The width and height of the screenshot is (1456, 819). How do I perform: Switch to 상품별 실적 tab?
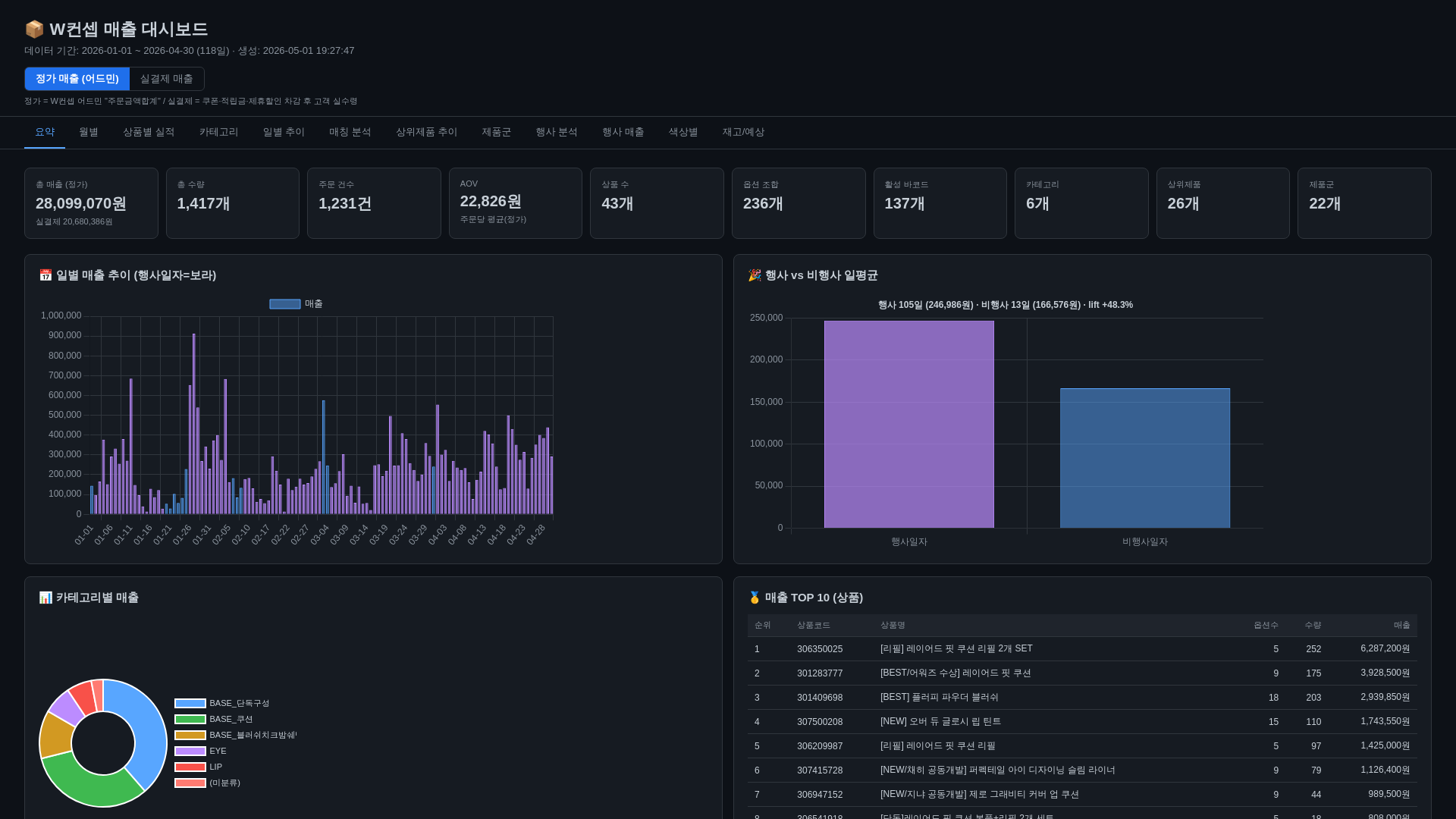pyautogui.click(x=149, y=132)
